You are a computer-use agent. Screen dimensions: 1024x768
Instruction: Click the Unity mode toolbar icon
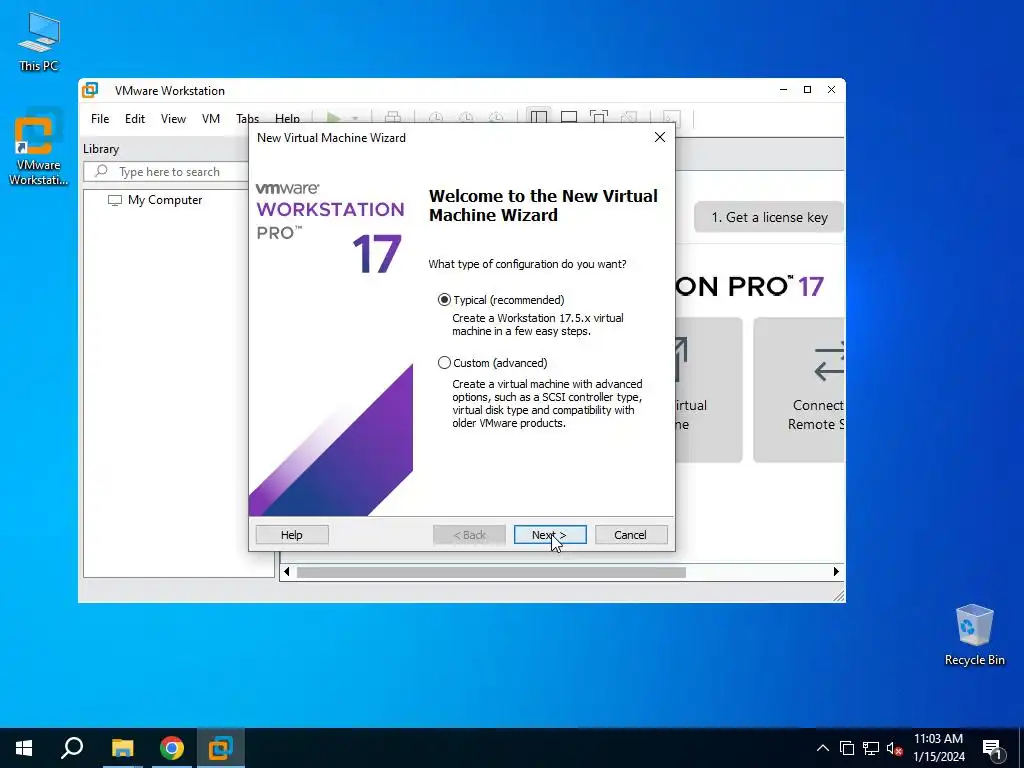click(629, 117)
